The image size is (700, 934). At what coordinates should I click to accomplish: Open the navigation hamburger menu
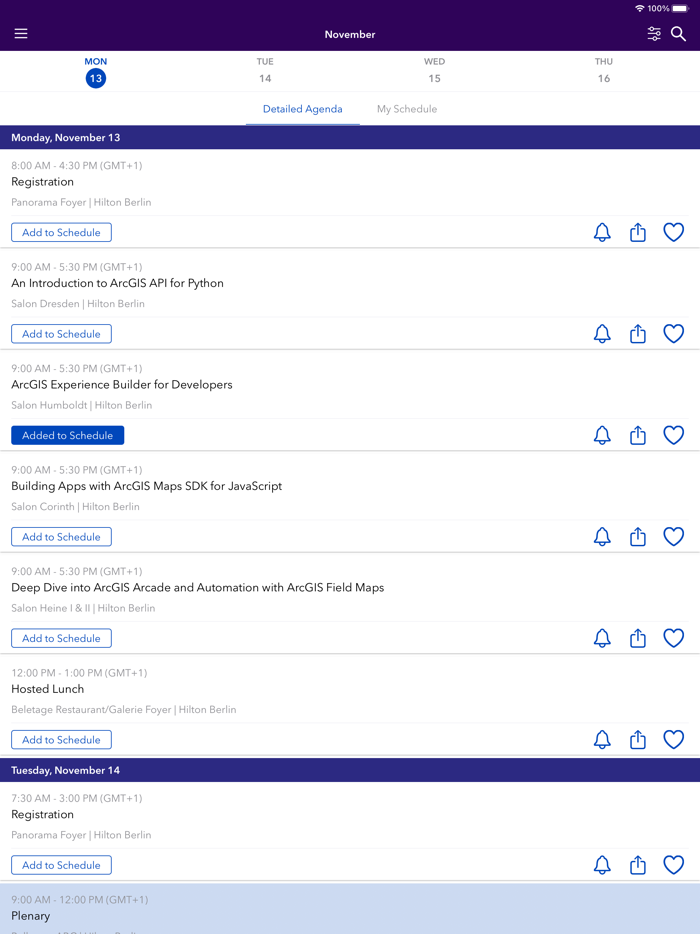(x=20, y=33)
